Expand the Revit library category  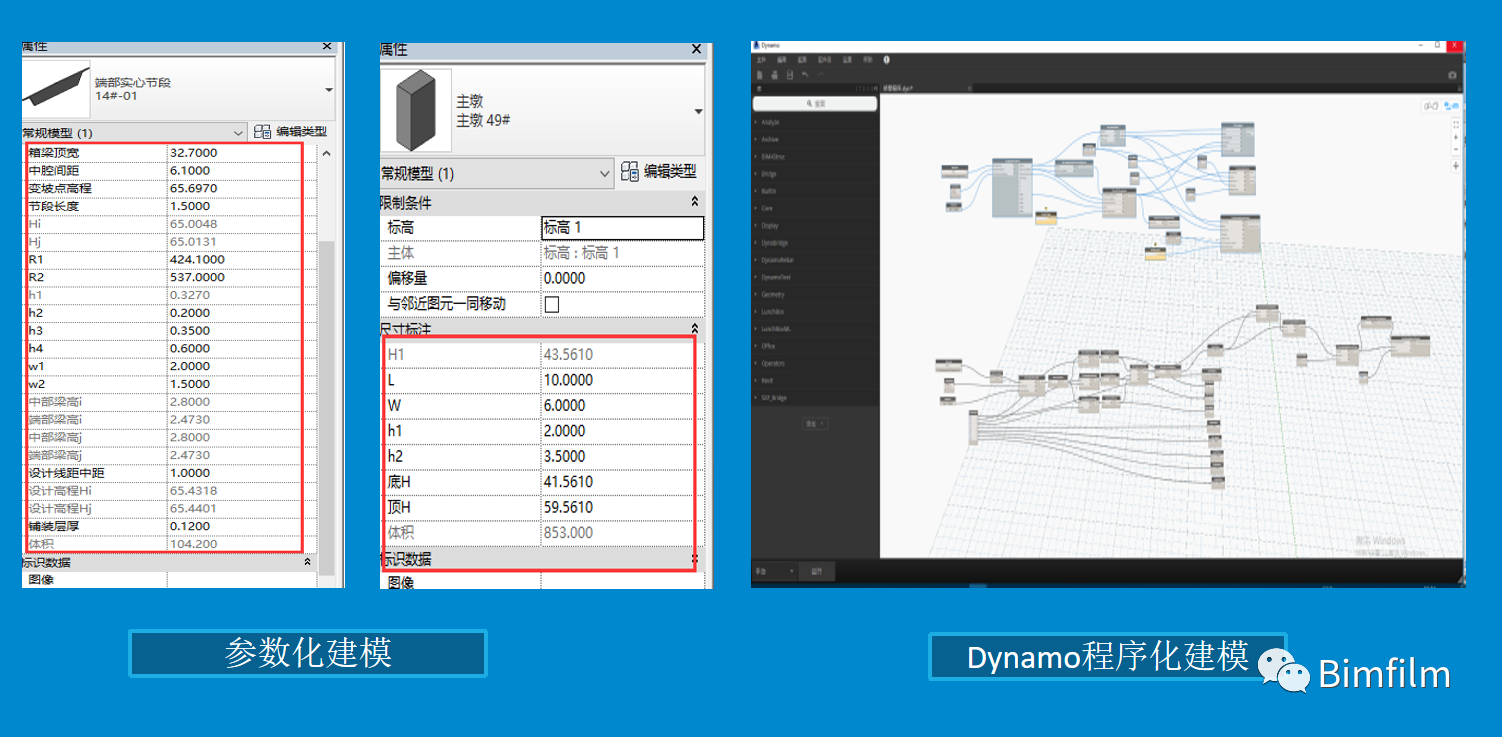pyautogui.click(x=768, y=380)
